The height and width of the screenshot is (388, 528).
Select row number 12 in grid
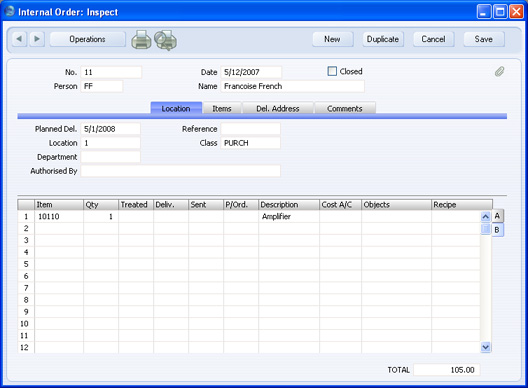click(26, 347)
